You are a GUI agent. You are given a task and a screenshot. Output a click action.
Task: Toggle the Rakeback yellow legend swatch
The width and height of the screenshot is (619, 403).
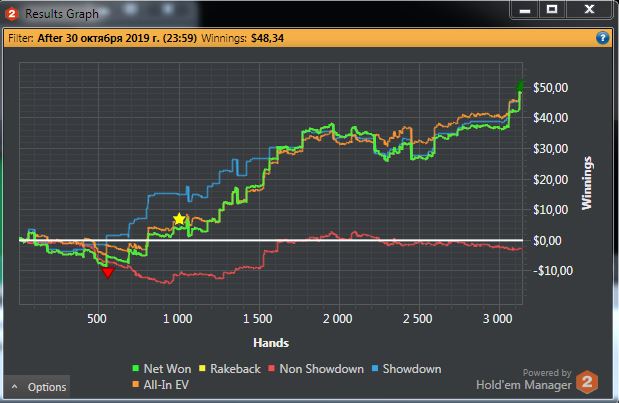click(x=202, y=369)
